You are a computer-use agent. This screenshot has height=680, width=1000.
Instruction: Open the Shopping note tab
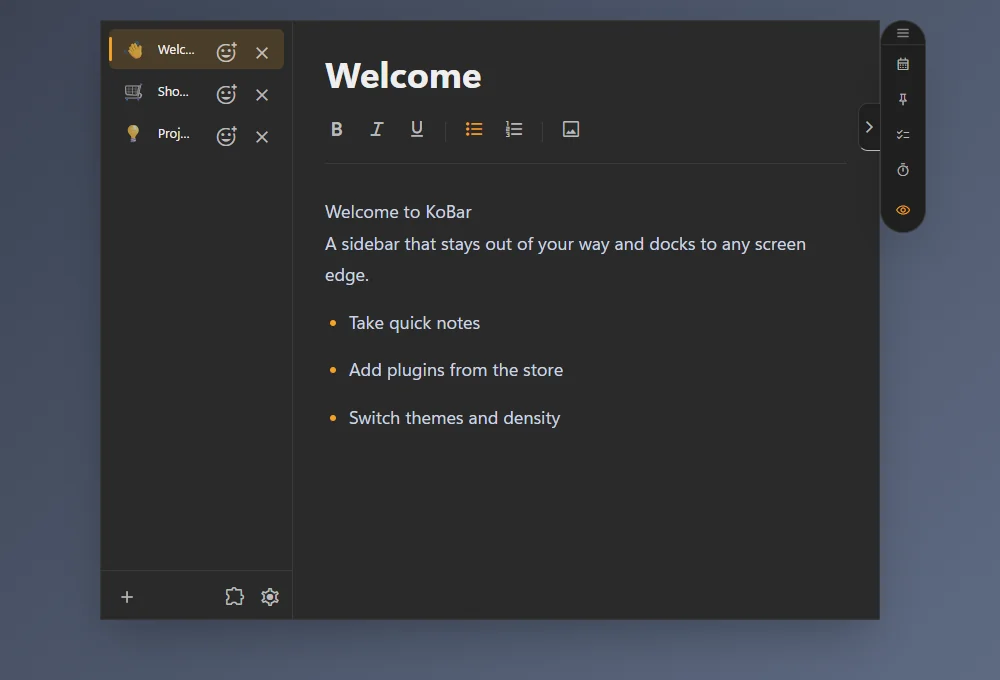(x=196, y=92)
